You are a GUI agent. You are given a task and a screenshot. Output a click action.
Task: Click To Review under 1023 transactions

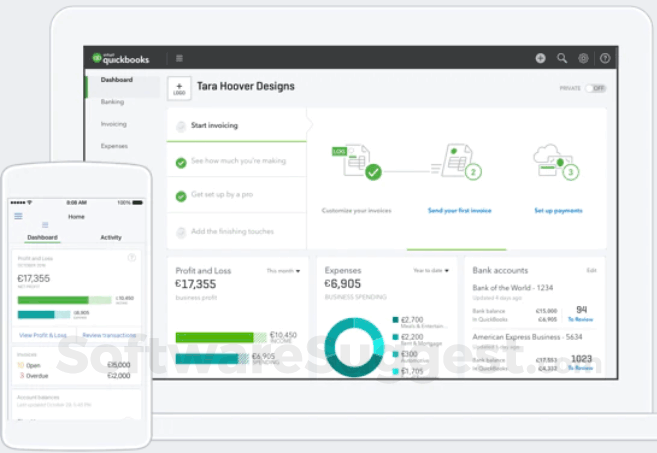(580, 368)
